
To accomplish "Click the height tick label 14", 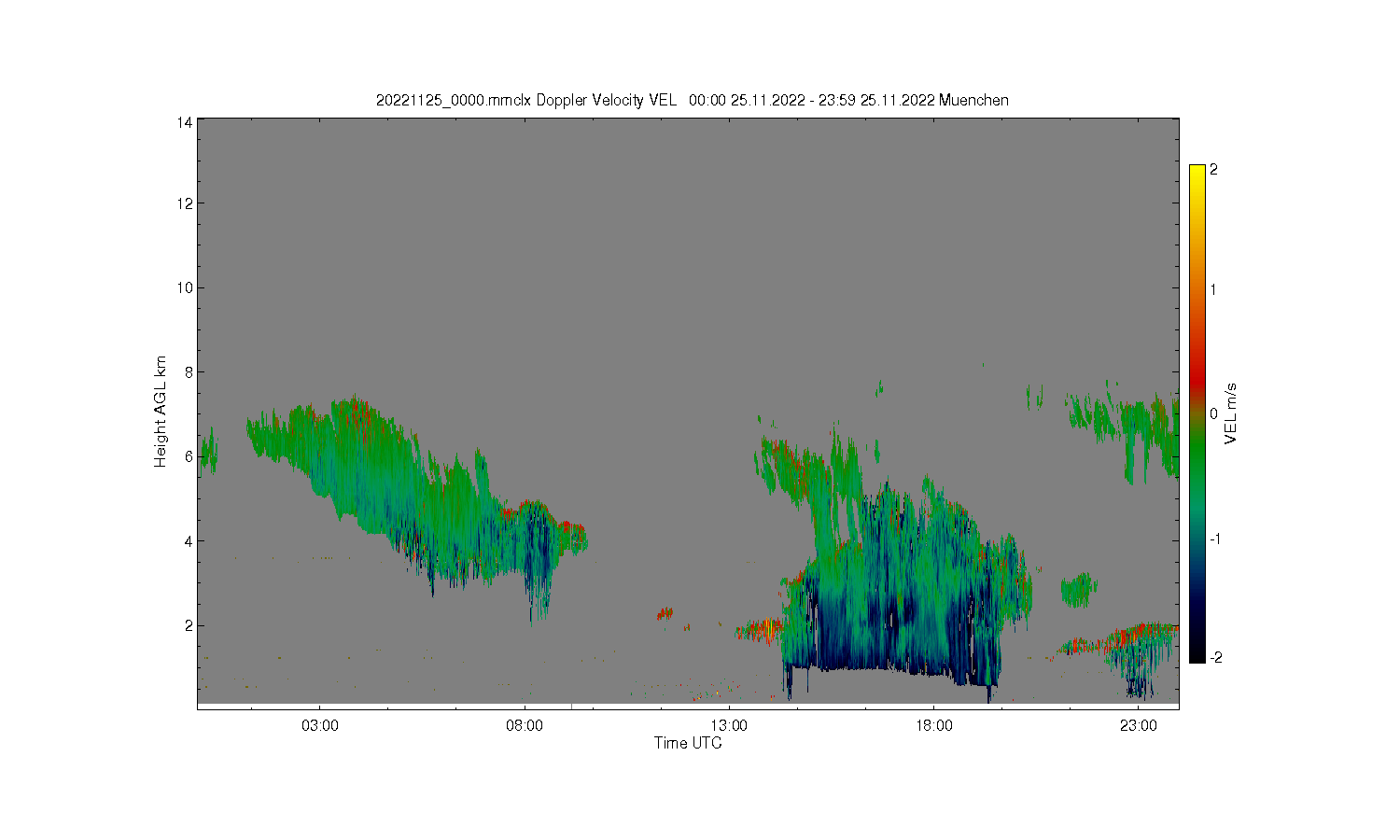I will (184, 121).
